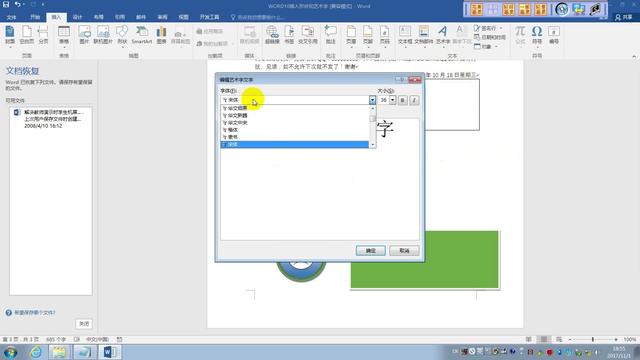The image size is (640, 360).
Task: Click the Number (编号) icon
Action: click(553, 35)
